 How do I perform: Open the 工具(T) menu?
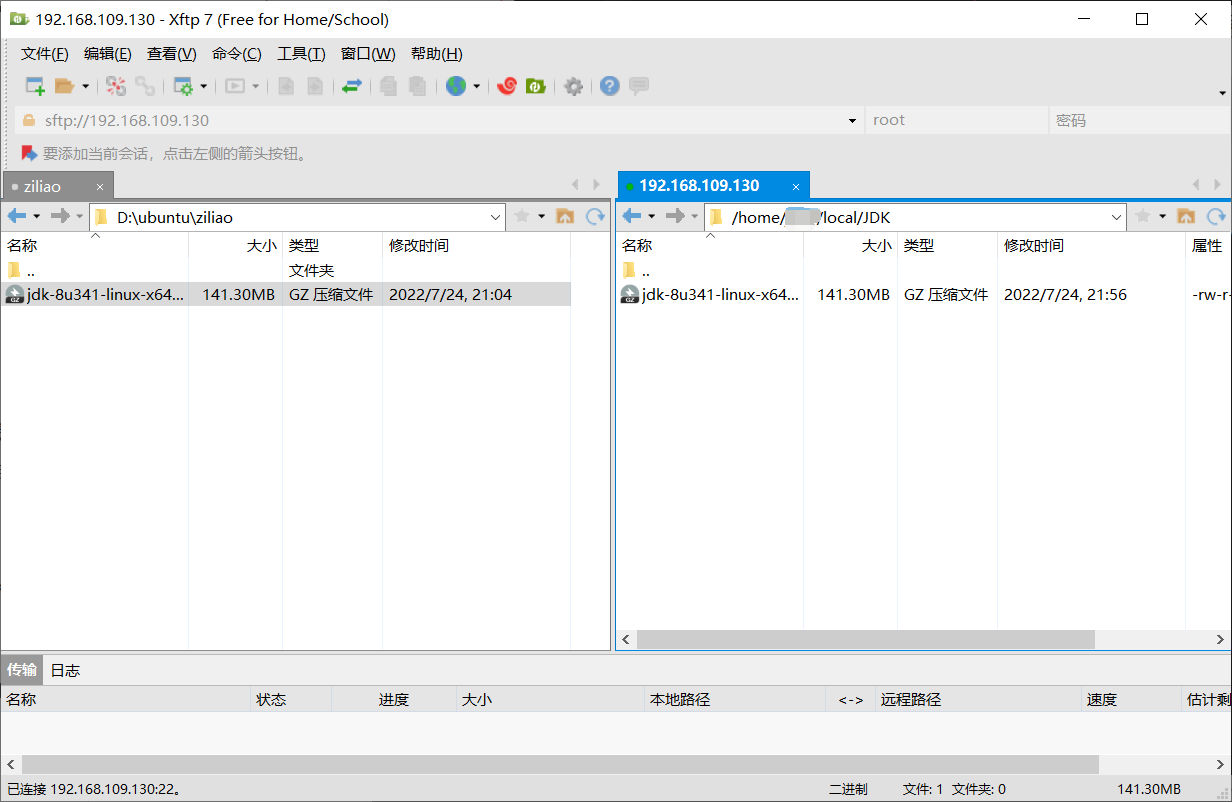[301, 54]
